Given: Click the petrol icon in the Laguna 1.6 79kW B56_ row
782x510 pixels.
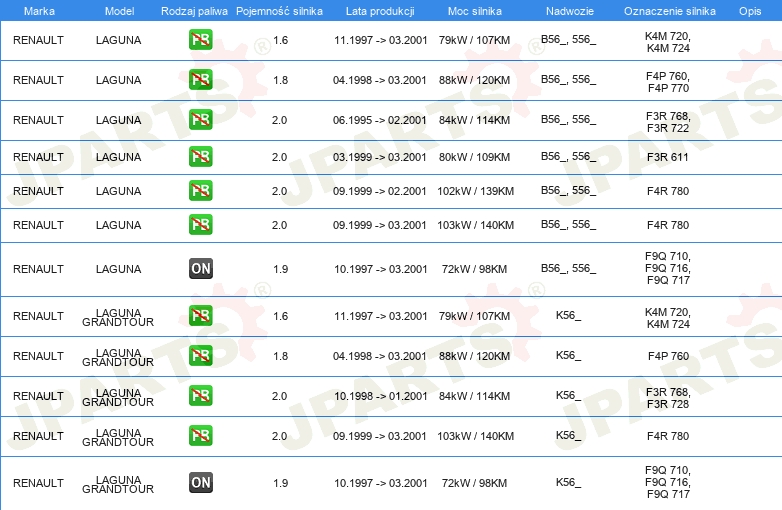Looking at the screenshot, I should click(200, 39).
